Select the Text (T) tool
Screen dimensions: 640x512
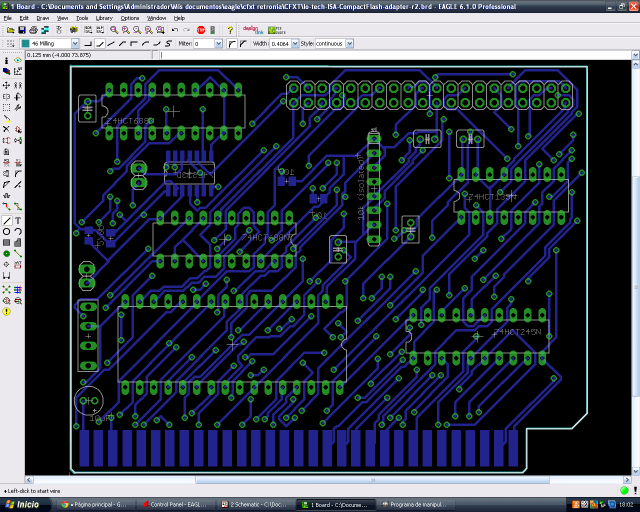pyautogui.click(x=18, y=221)
